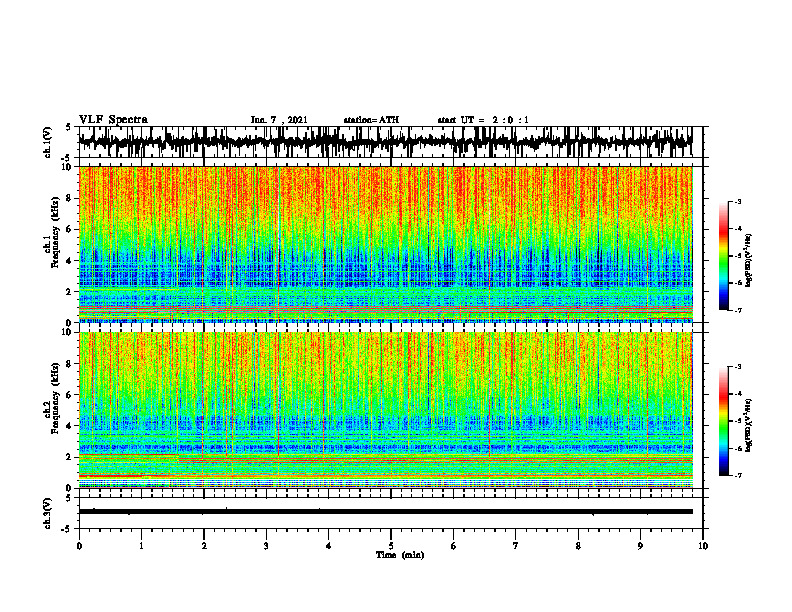The width and height of the screenshot is (792, 612).
Task: Click the ch.2 color scale bar
Action: pos(724,421)
